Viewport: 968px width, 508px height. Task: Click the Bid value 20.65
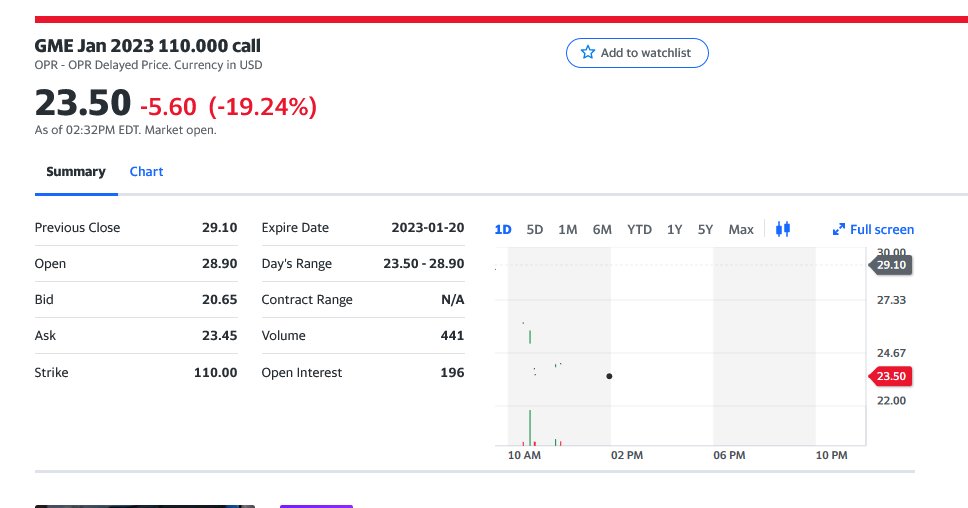pos(220,299)
